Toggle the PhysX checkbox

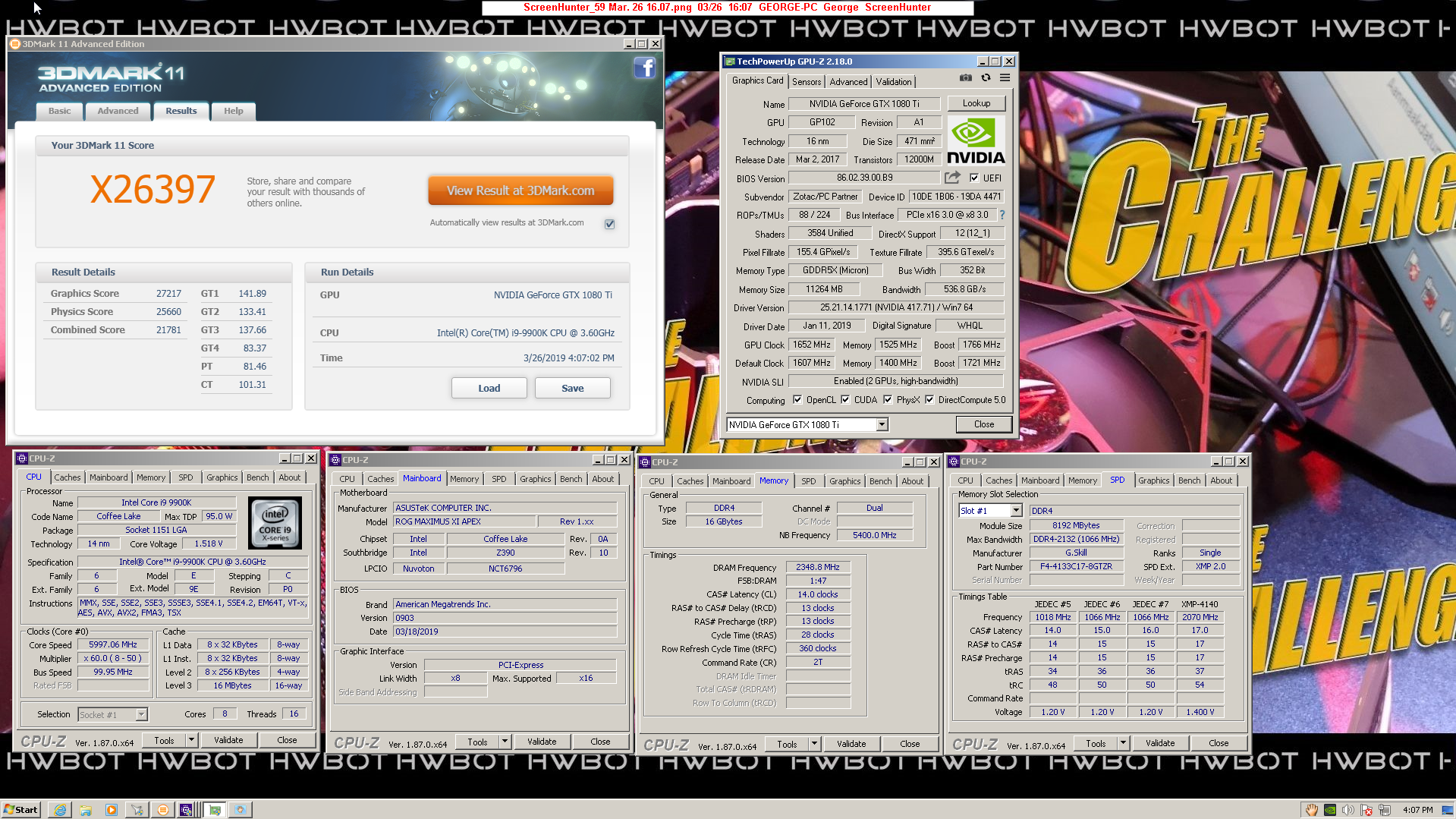(888, 400)
